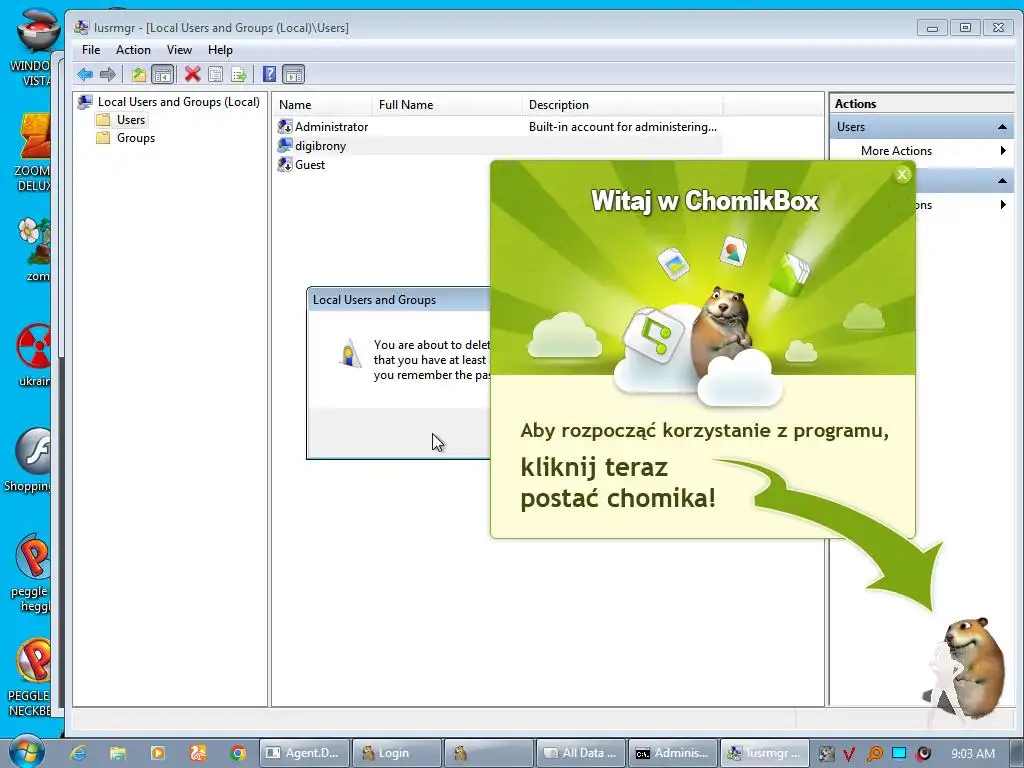Open Properties from the toolbar icon
The width and height of the screenshot is (1024, 768).
tap(215, 74)
